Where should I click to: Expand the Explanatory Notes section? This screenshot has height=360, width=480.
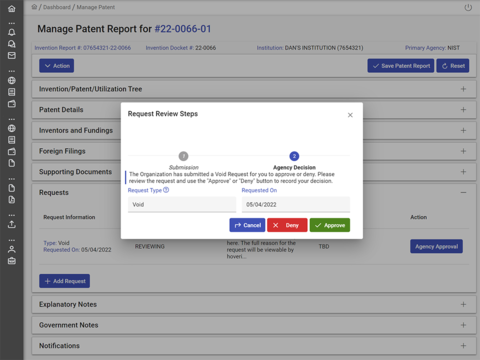[254, 304]
